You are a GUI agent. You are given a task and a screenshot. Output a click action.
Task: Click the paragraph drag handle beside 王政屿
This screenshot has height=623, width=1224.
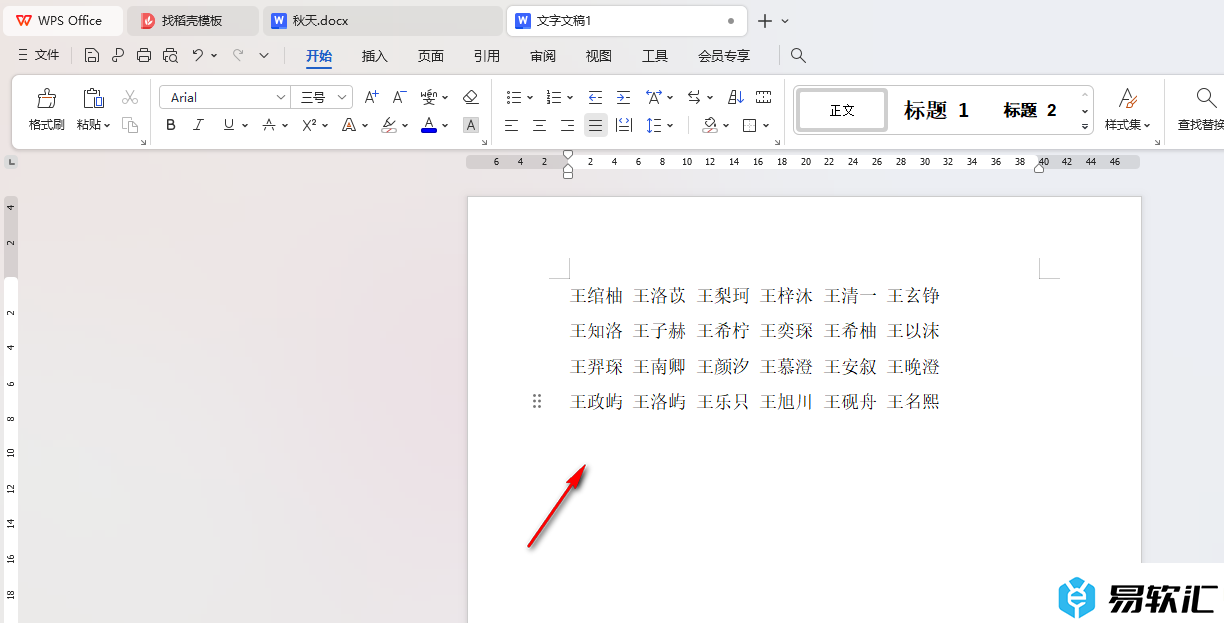pos(537,401)
